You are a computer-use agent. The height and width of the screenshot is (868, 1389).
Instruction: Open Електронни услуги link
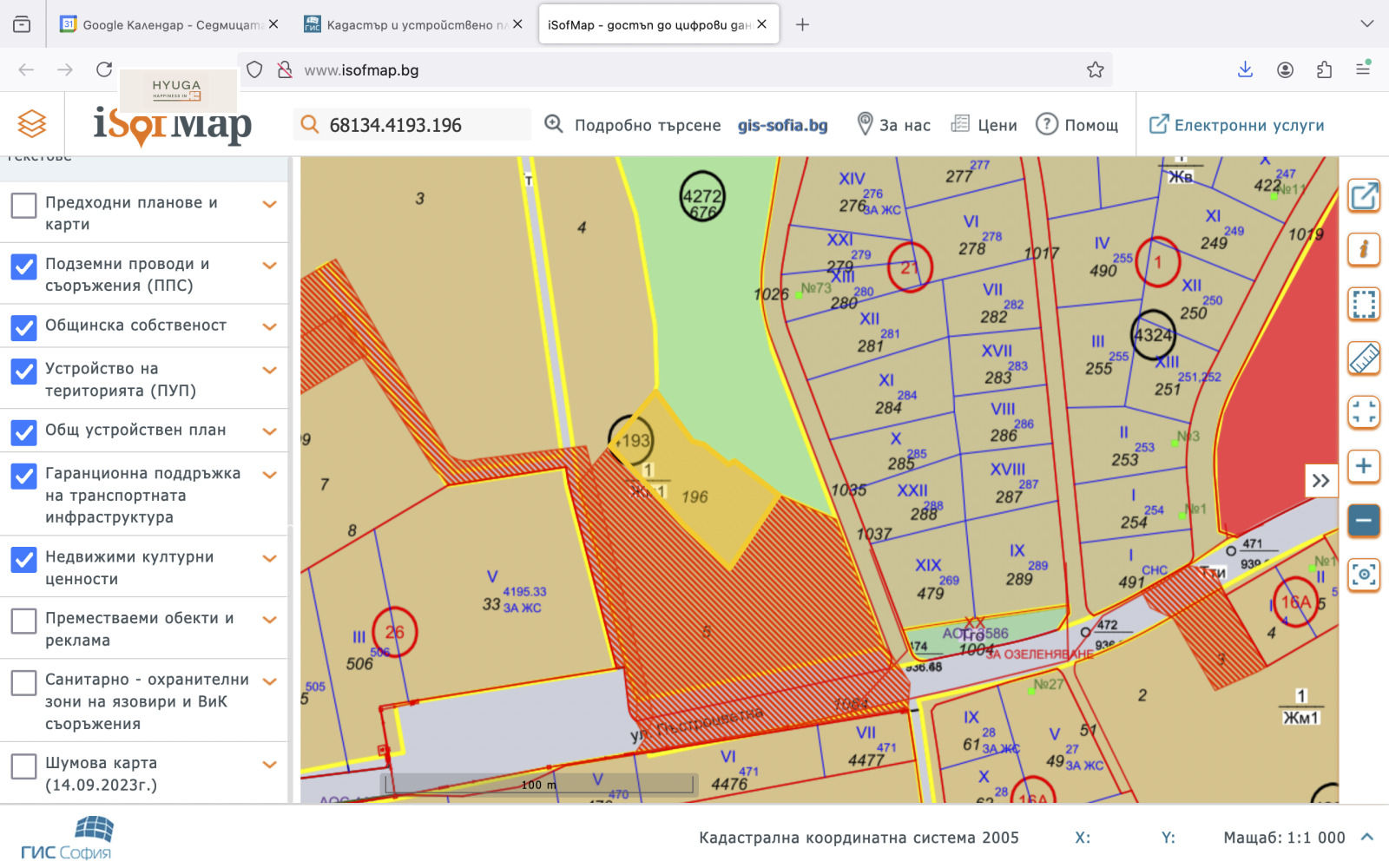1237,125
